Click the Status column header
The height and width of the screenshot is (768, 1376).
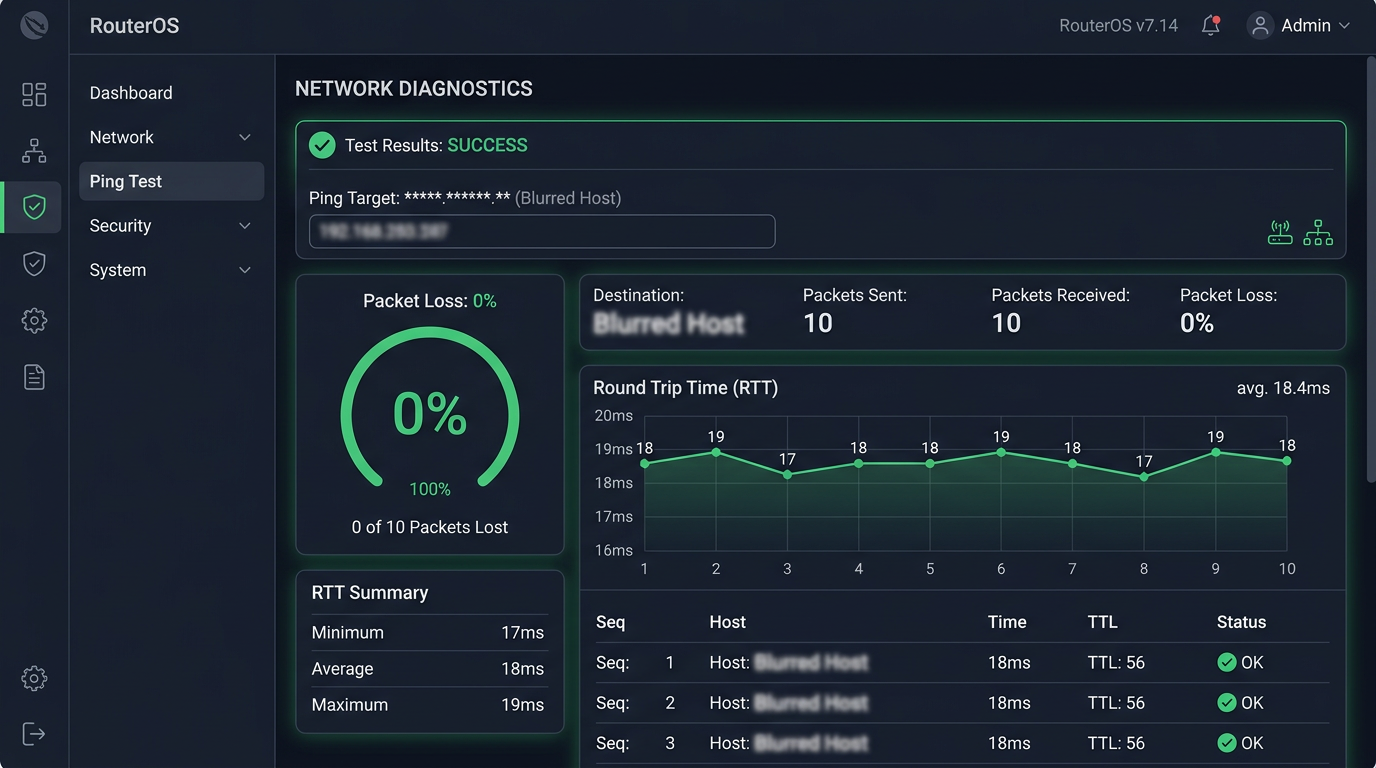click(x=1242, y=622)
